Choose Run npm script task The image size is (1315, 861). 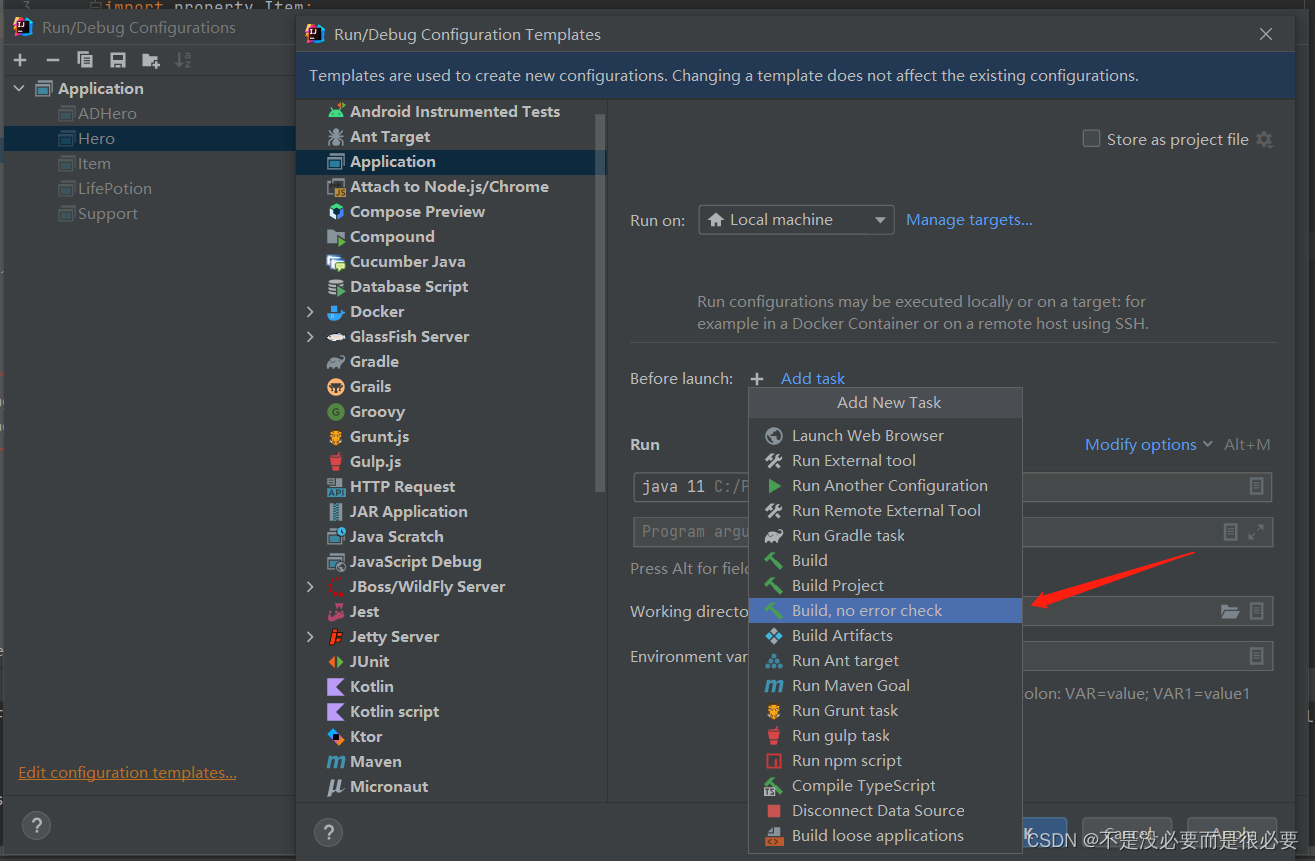coord(885,761)
